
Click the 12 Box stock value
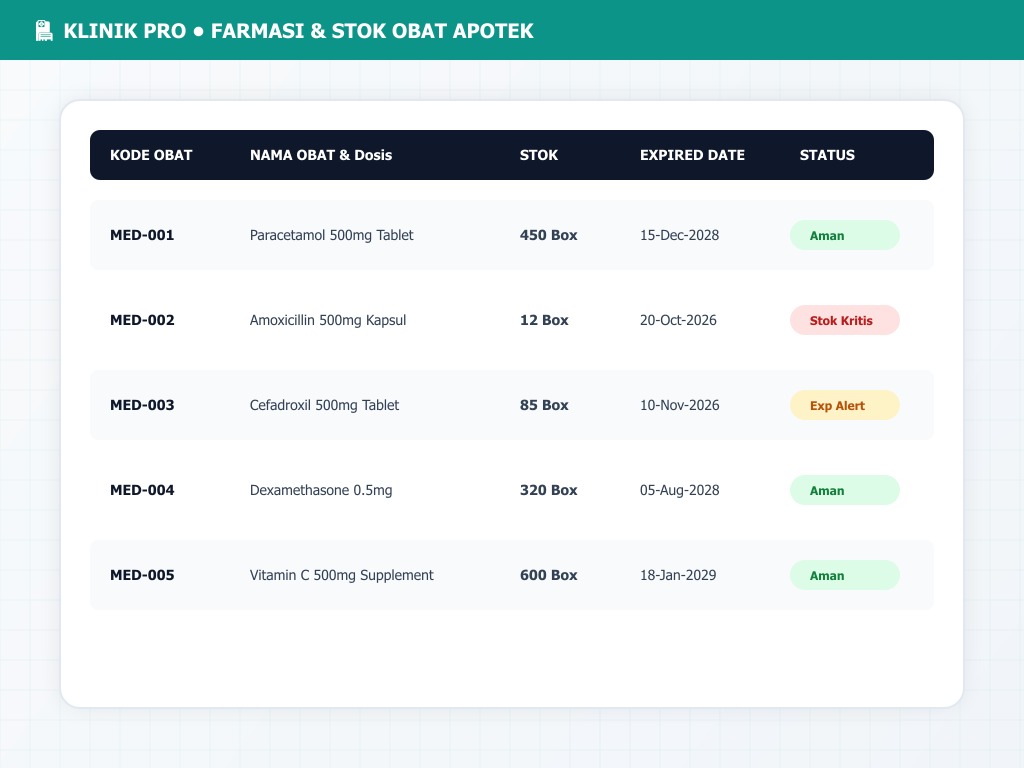coord(544,320)
